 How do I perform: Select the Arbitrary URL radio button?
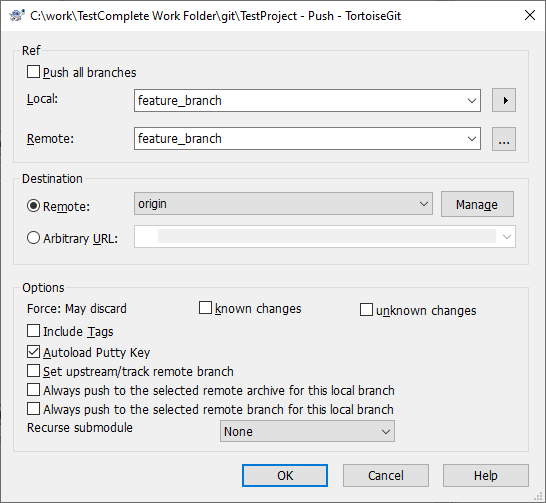(x=33, y=238)
